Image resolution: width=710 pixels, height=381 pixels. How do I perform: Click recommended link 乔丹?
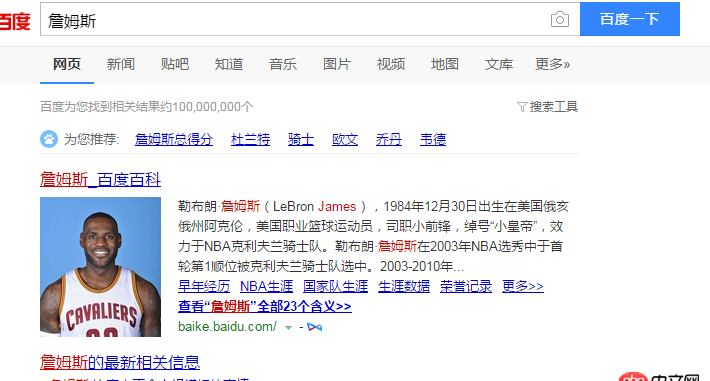click(389, 139)
